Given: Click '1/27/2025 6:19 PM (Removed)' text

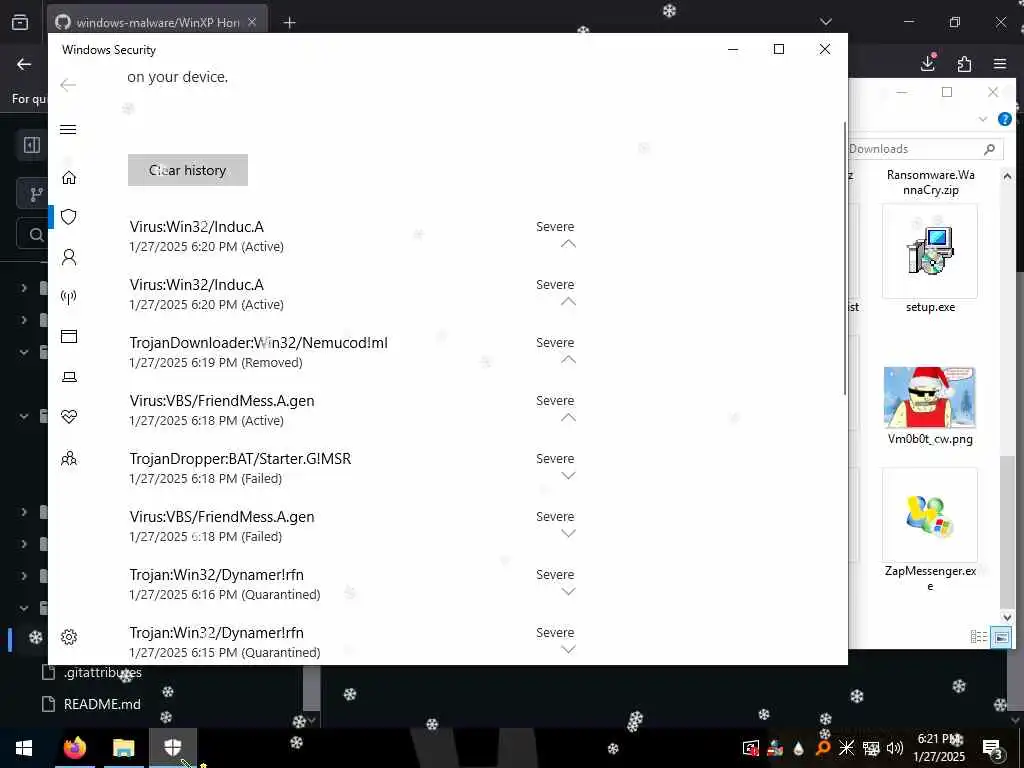Looking at the screenshot, I should [216, 362].
